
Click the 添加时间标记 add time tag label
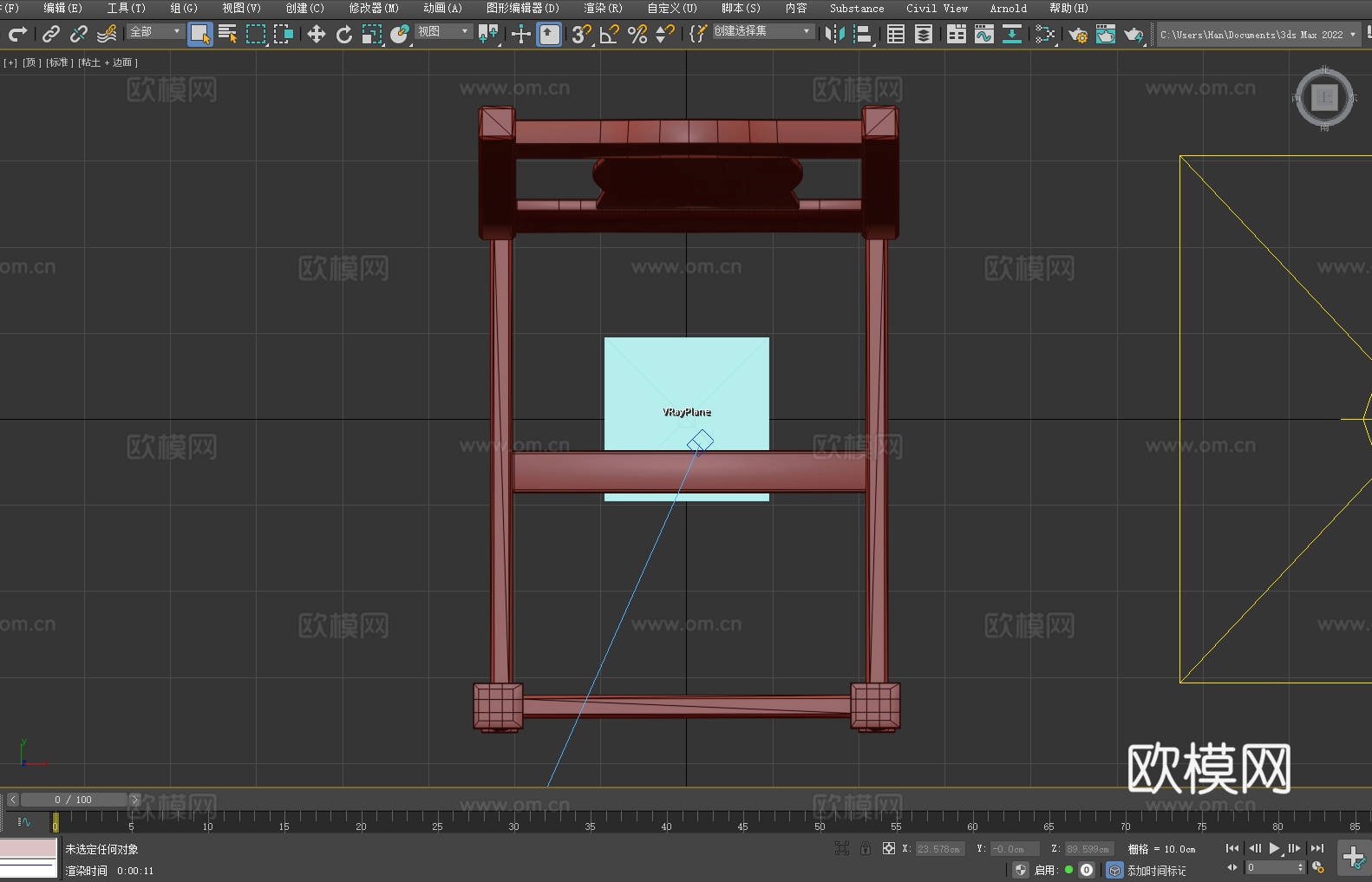coord(1156,870)
